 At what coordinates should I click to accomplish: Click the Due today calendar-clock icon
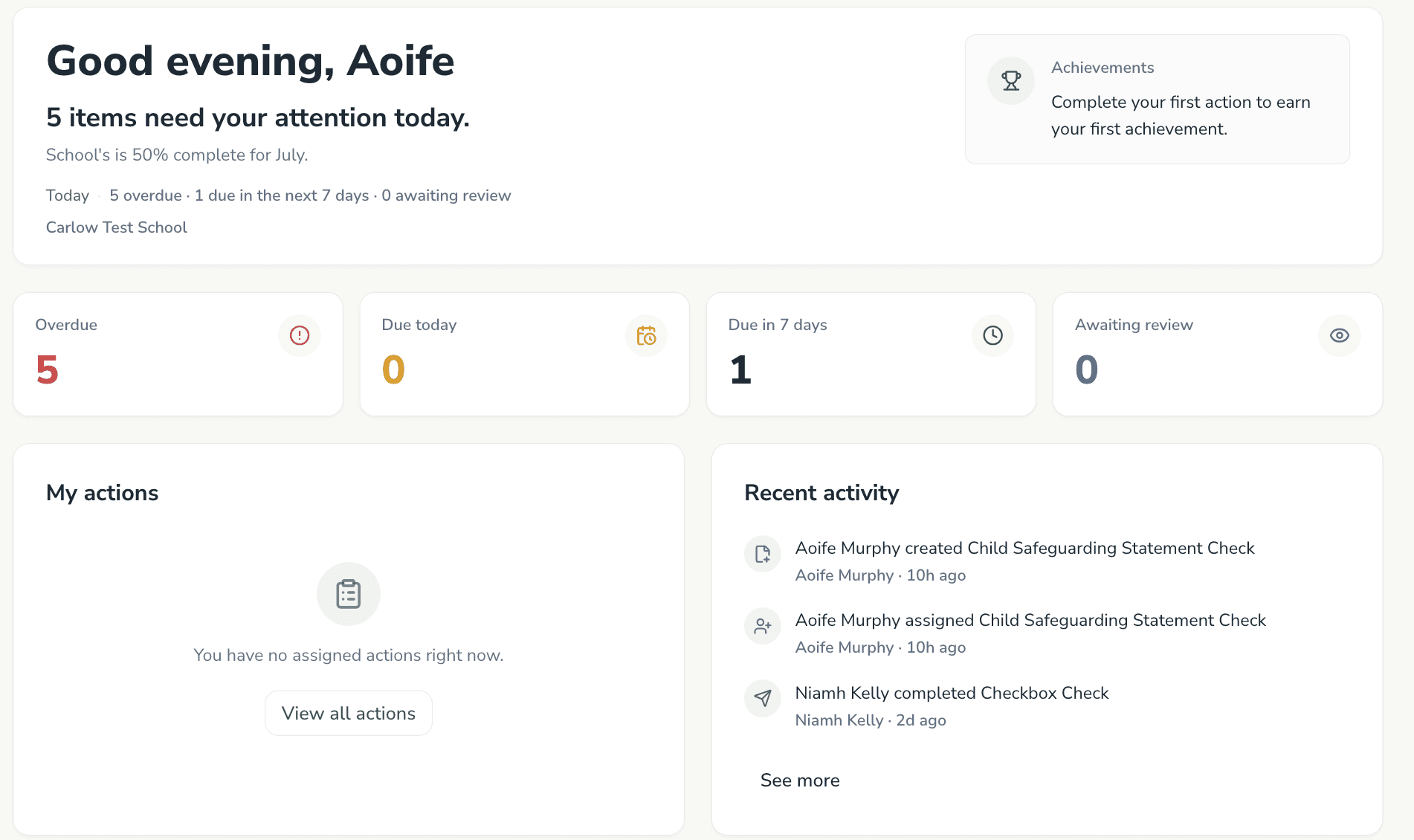click(x=646, y=335)
